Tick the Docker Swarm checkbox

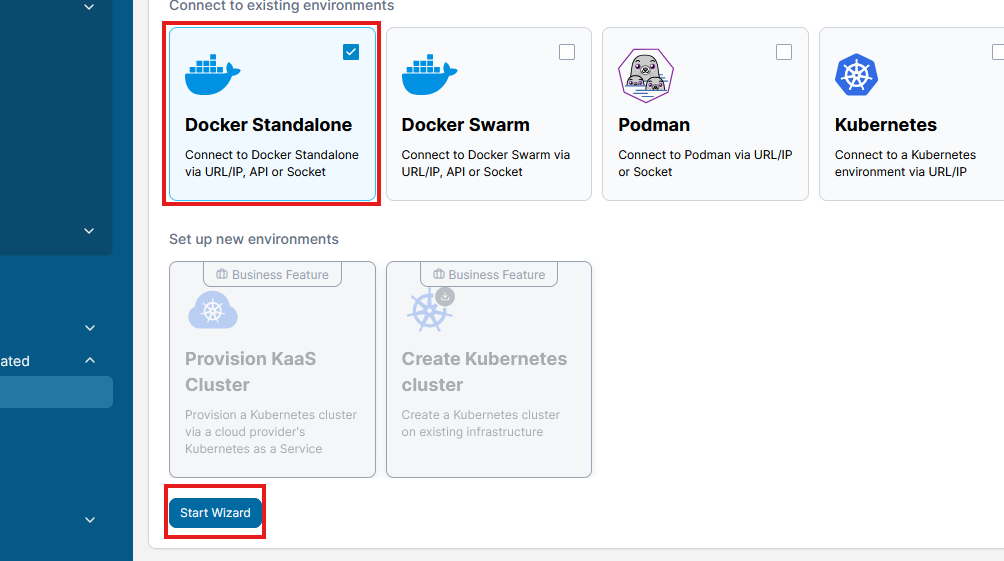[x=567, y=52]
